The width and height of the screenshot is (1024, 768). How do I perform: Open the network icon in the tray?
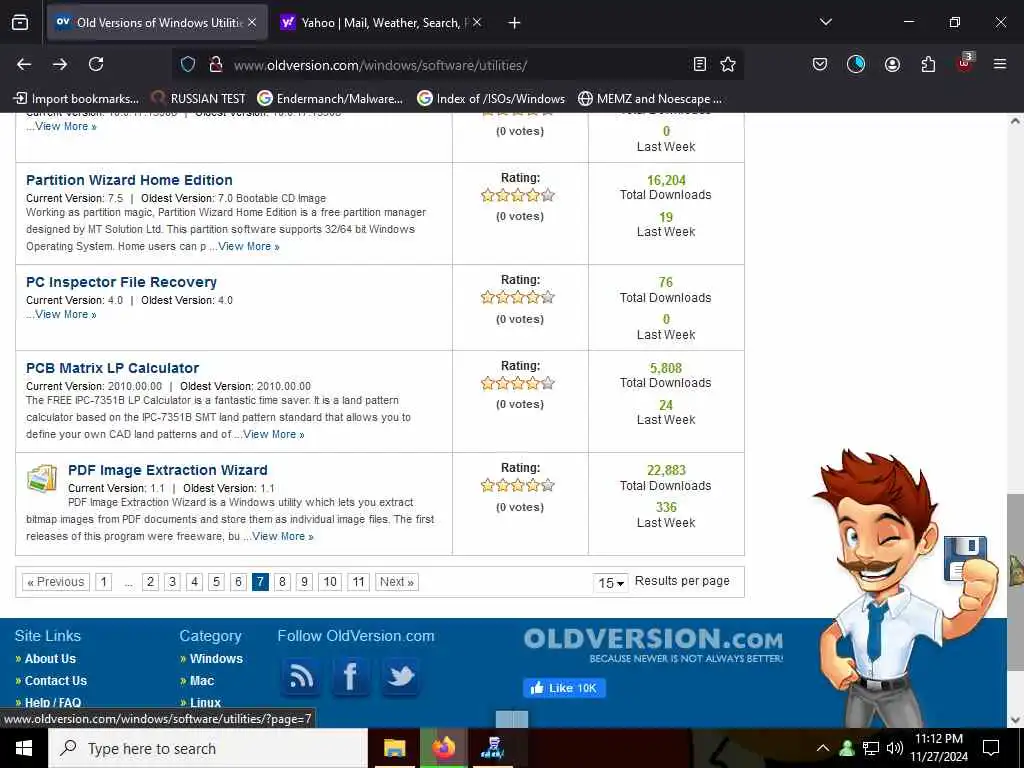pyautogui.click(x=871, y=748)
